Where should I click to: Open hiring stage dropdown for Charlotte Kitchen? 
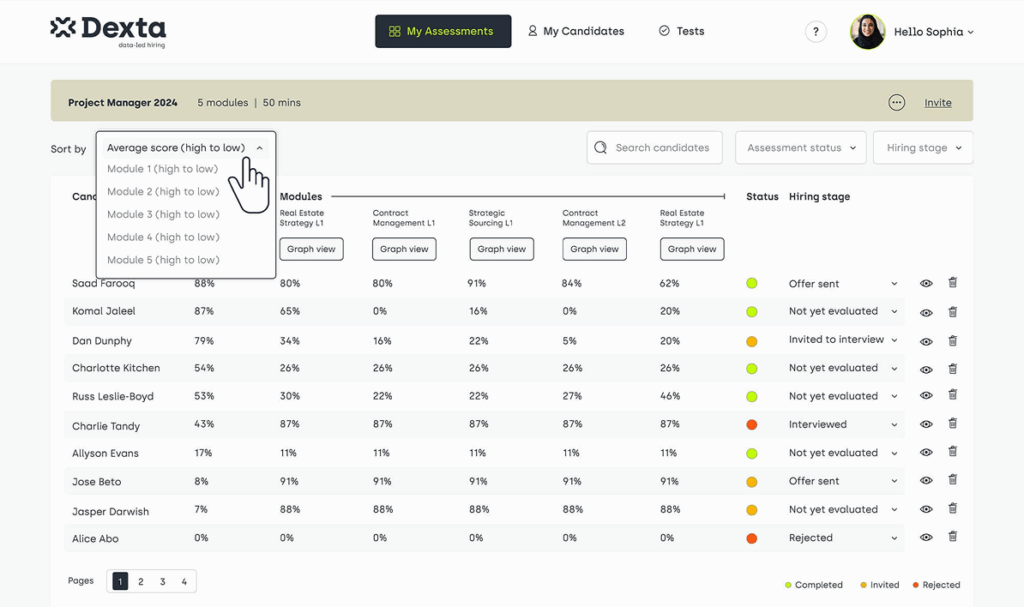(894, 368)
